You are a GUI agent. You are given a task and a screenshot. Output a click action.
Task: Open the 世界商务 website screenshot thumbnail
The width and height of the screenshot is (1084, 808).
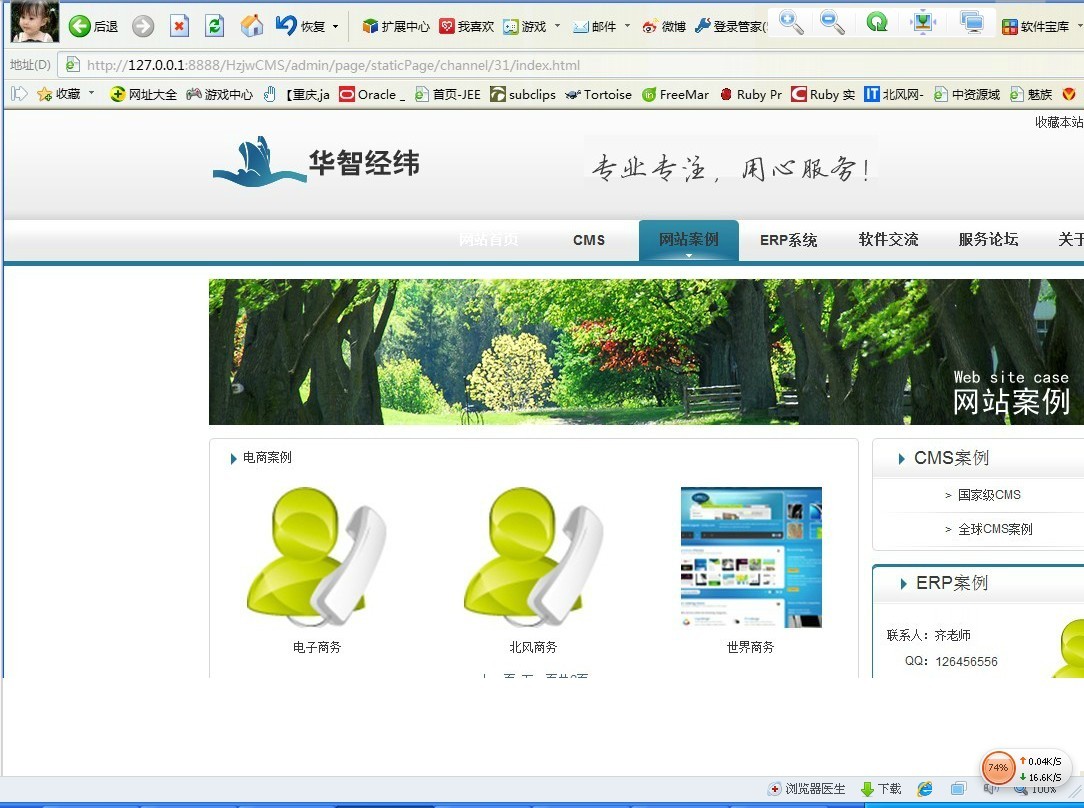click(x=751, y=557)
